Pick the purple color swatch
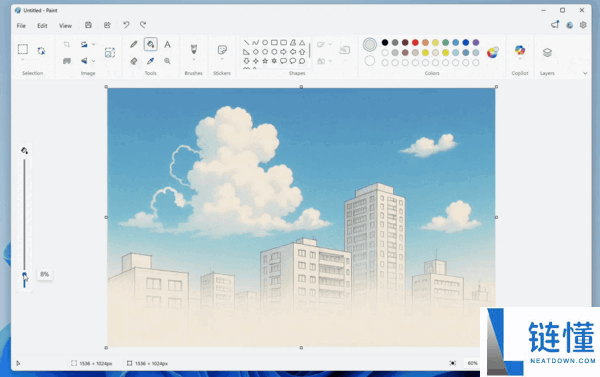 [476, 42]
